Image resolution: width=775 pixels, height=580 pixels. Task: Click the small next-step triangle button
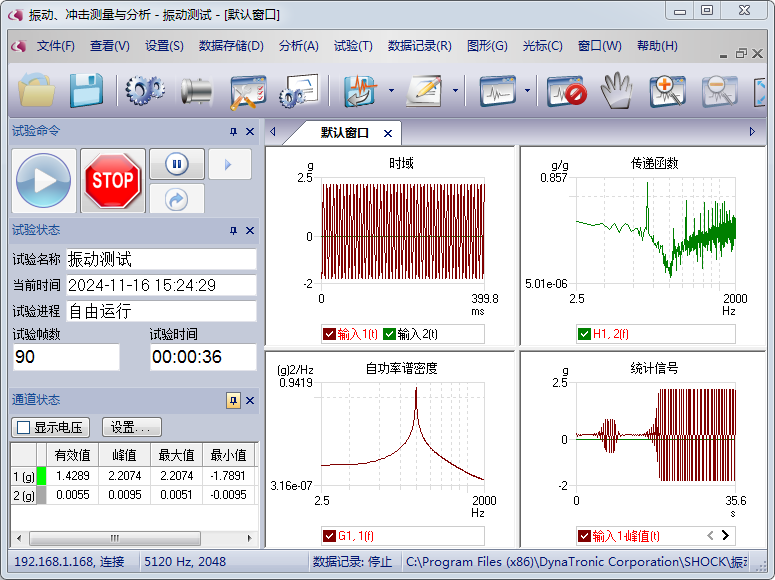[229, 164]
